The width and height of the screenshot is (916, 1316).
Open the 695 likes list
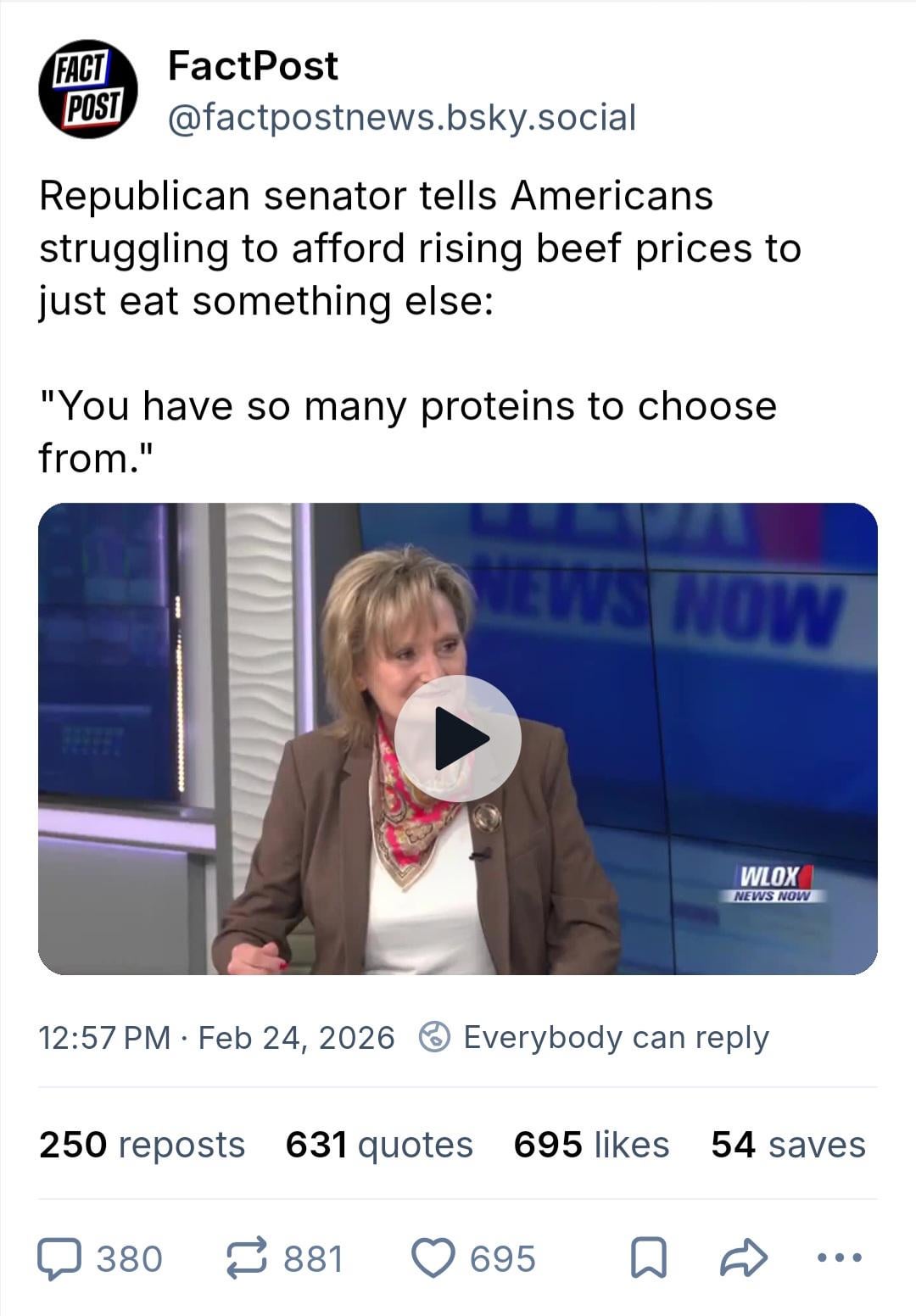coord(591,1145)
